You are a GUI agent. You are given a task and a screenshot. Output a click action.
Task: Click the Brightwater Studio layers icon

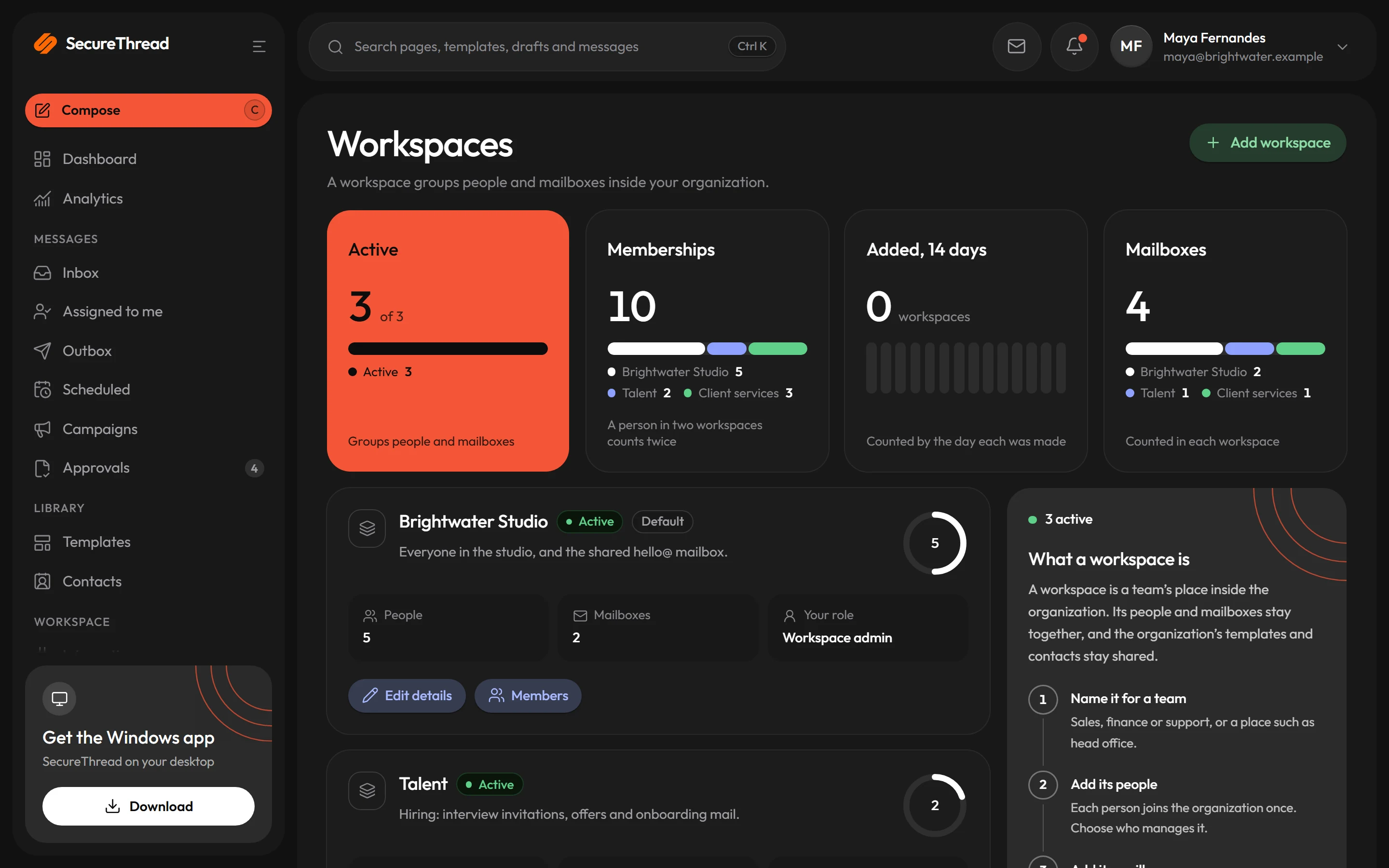[x=367, y=528]
